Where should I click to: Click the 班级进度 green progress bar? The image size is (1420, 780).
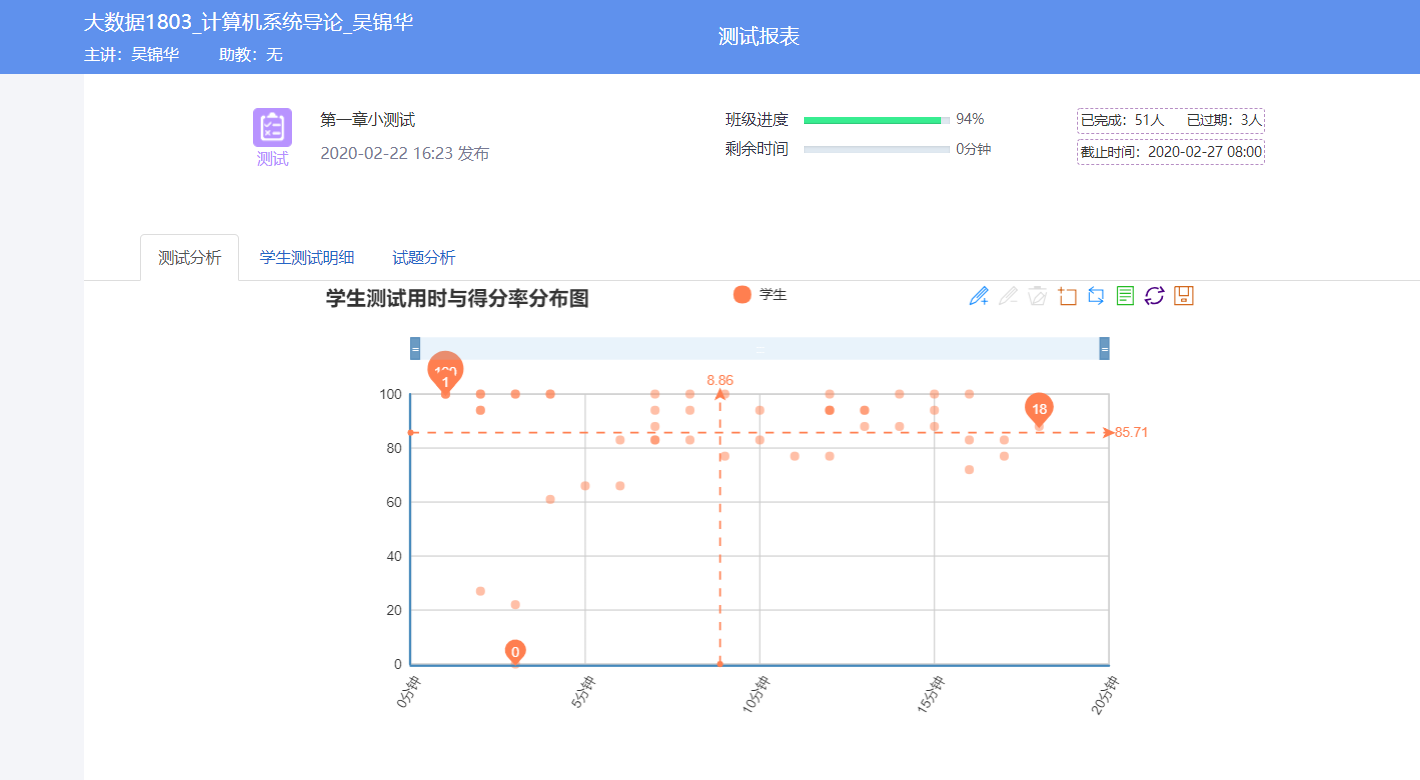pos(875,119)
